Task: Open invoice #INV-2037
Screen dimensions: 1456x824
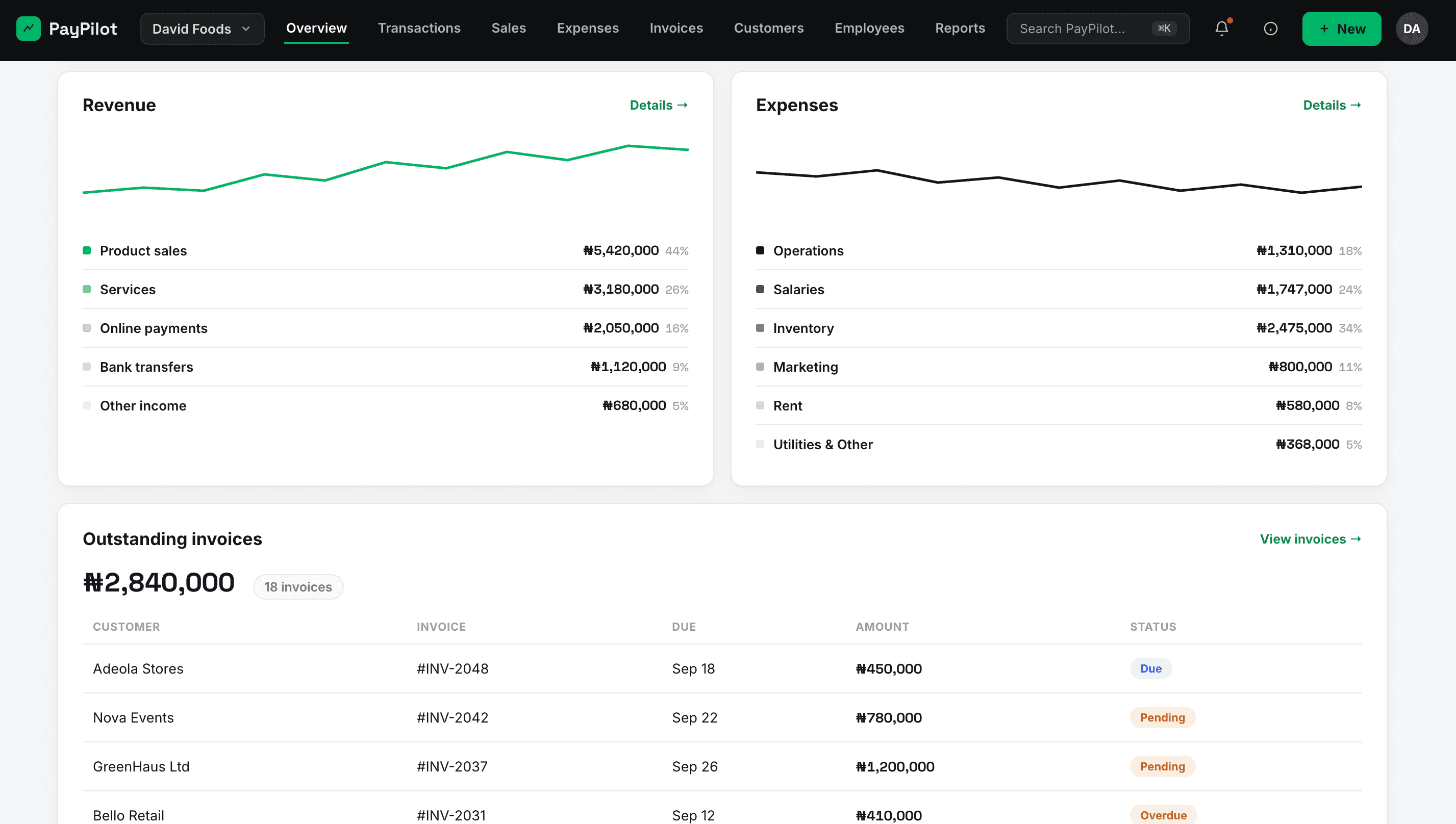Action: click(x=451, y=767)
